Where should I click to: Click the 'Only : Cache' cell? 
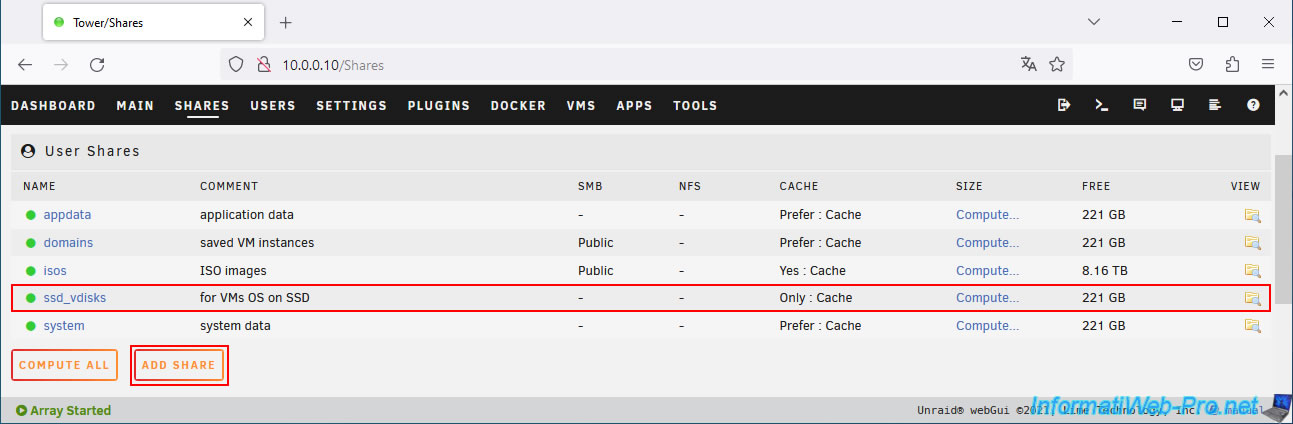[x=816, y=298]
